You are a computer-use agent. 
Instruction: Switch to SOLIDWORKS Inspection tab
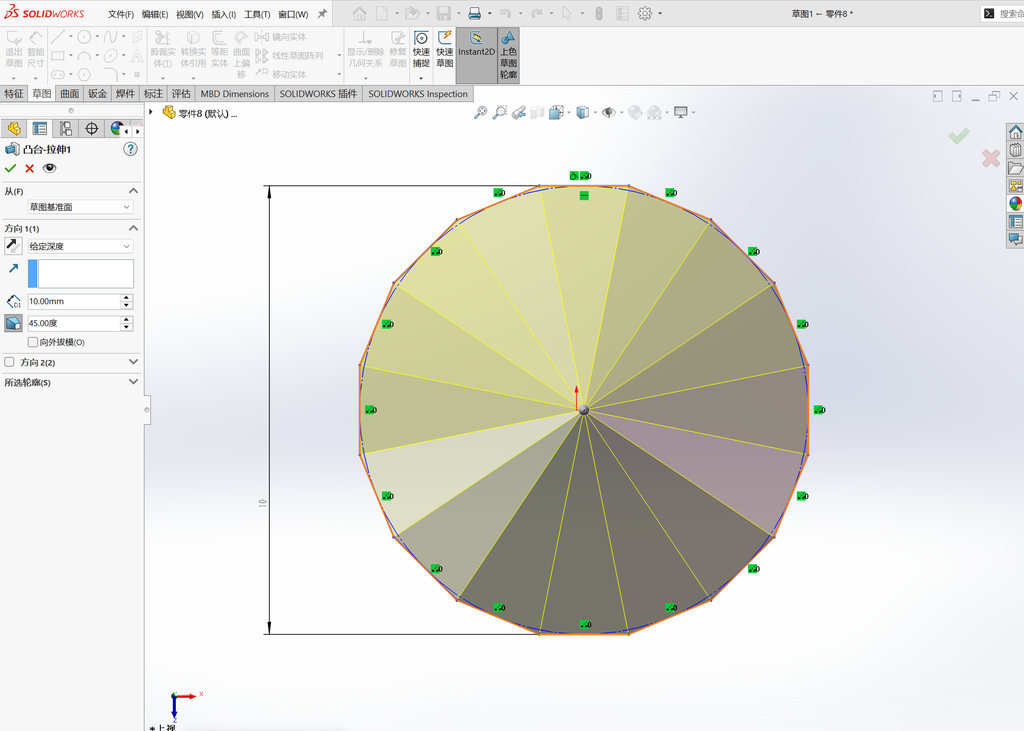pyautogui.click(x=418, y=93)
